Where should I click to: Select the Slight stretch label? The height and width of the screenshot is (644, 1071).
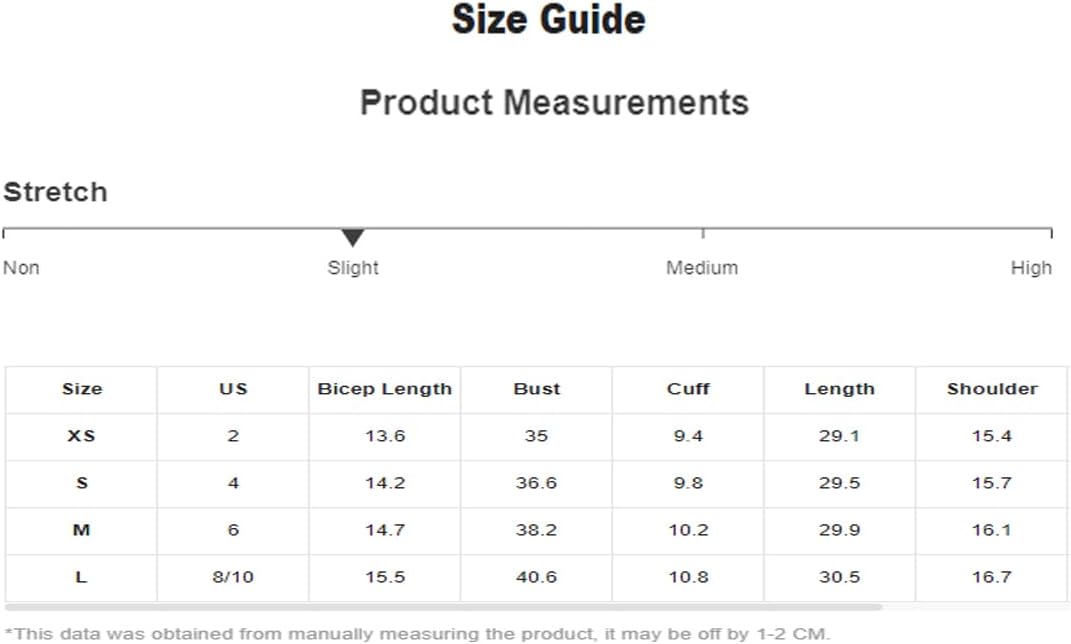[x=352, y=268]
